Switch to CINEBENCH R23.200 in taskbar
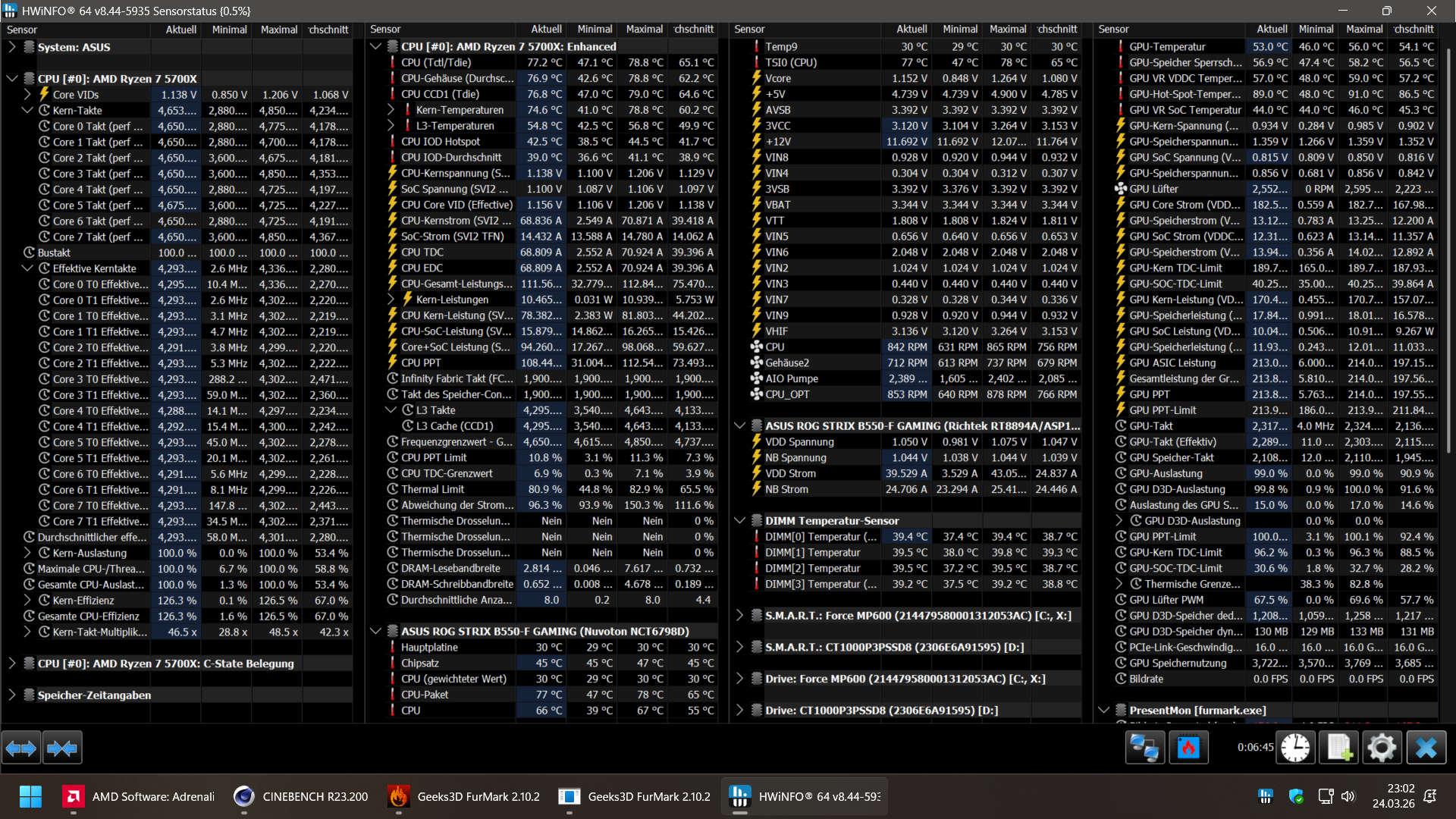This screenshot has height=819, width=1456. (x=302, y=796)
